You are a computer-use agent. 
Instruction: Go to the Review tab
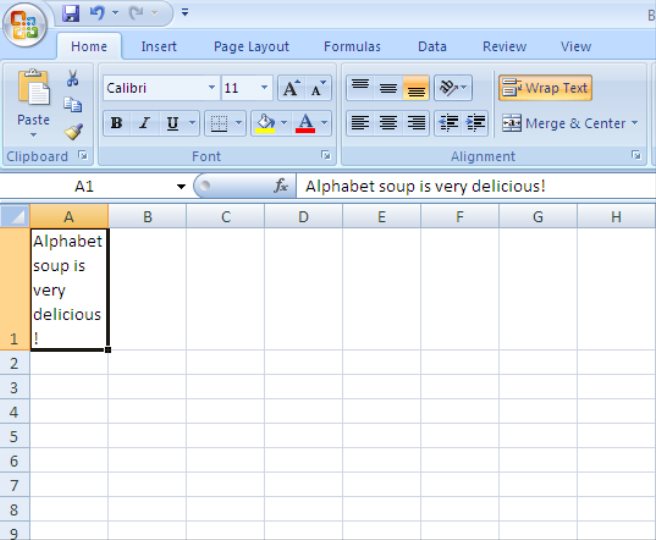[x=505, y=46]
